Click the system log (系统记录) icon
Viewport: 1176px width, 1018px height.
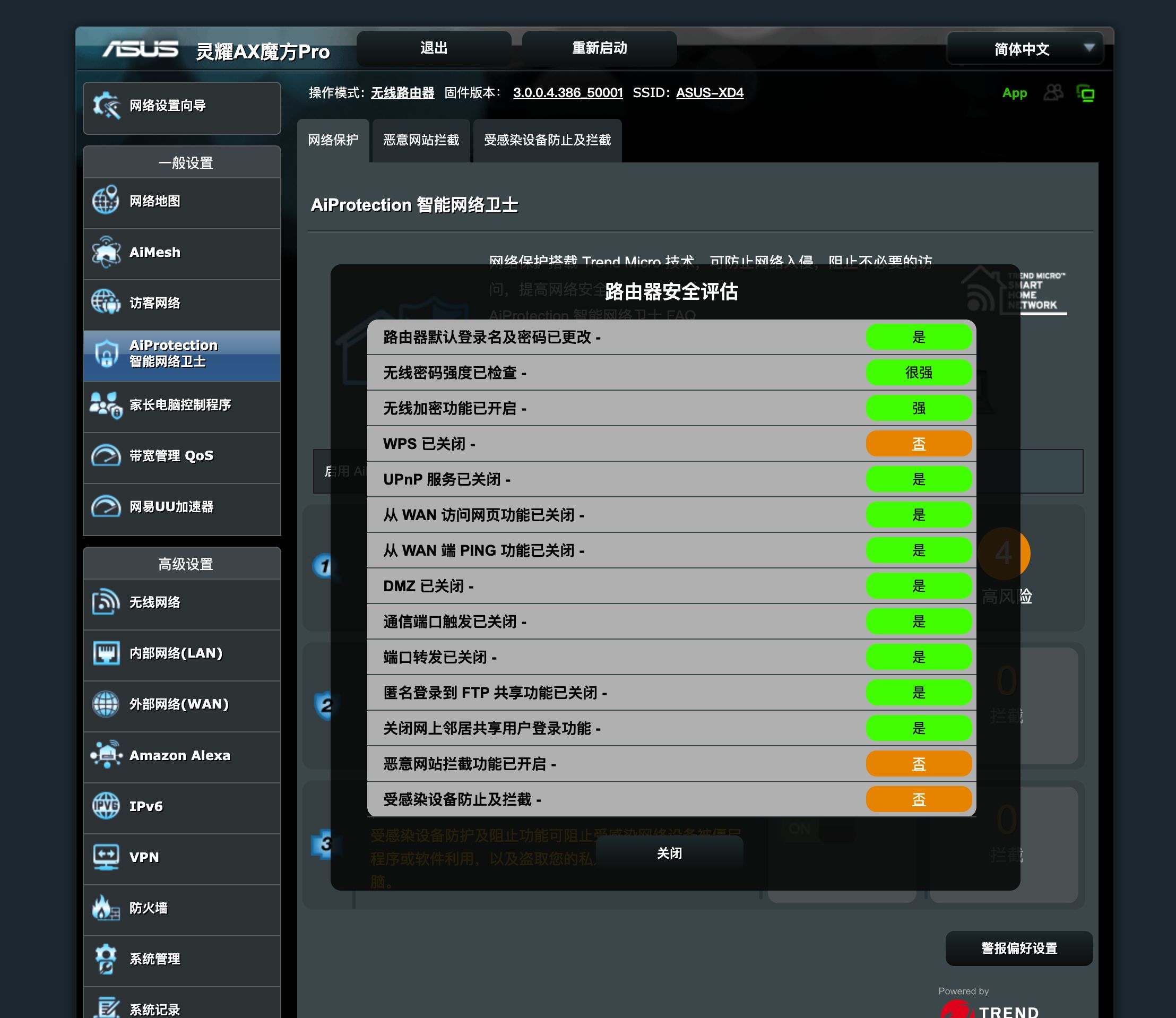click(106, 1007)
